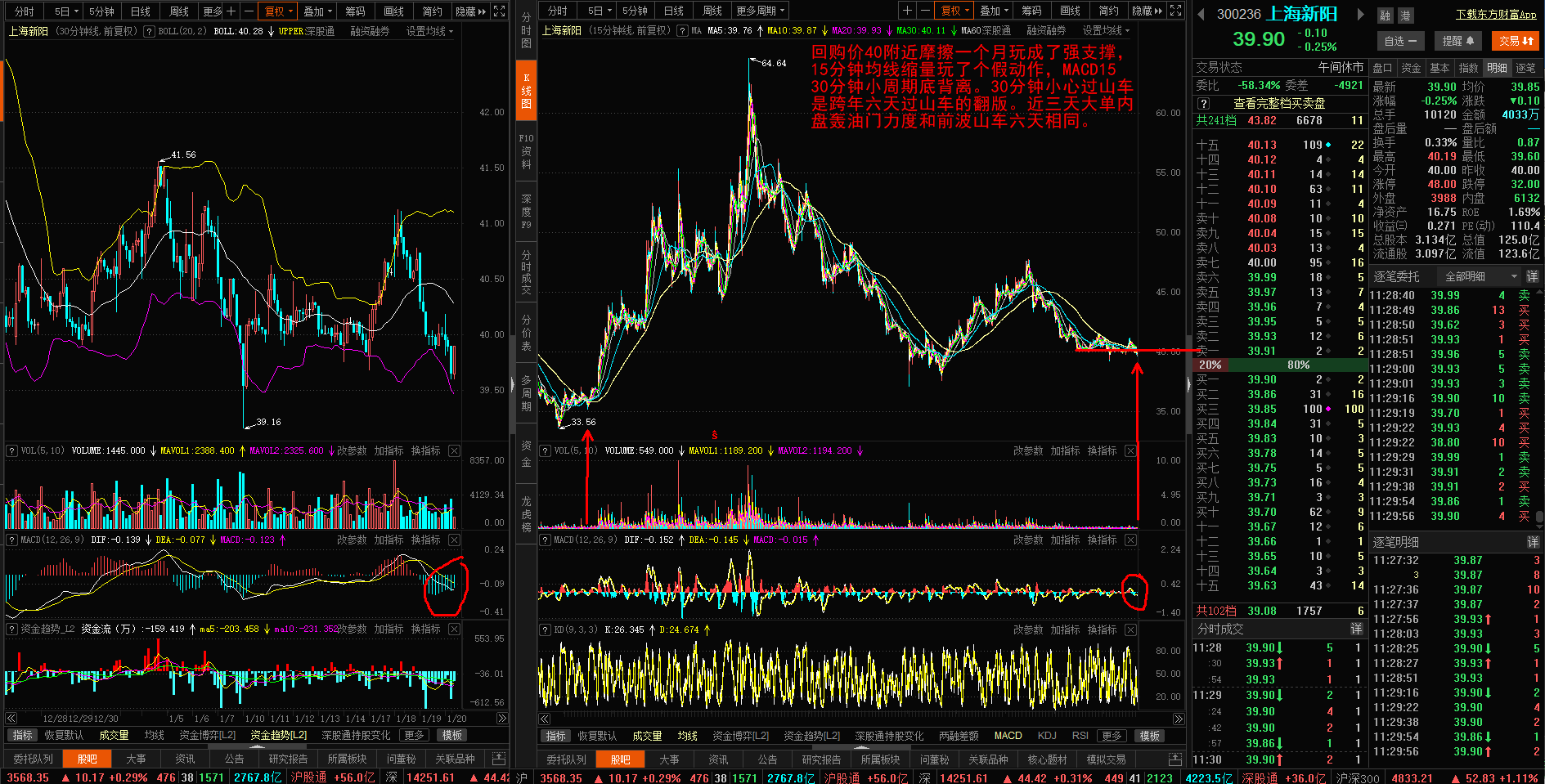This screenshot has height=784, width=1545.
Task: Toggle the 指标 button under right chart
Action: point(556,737)
